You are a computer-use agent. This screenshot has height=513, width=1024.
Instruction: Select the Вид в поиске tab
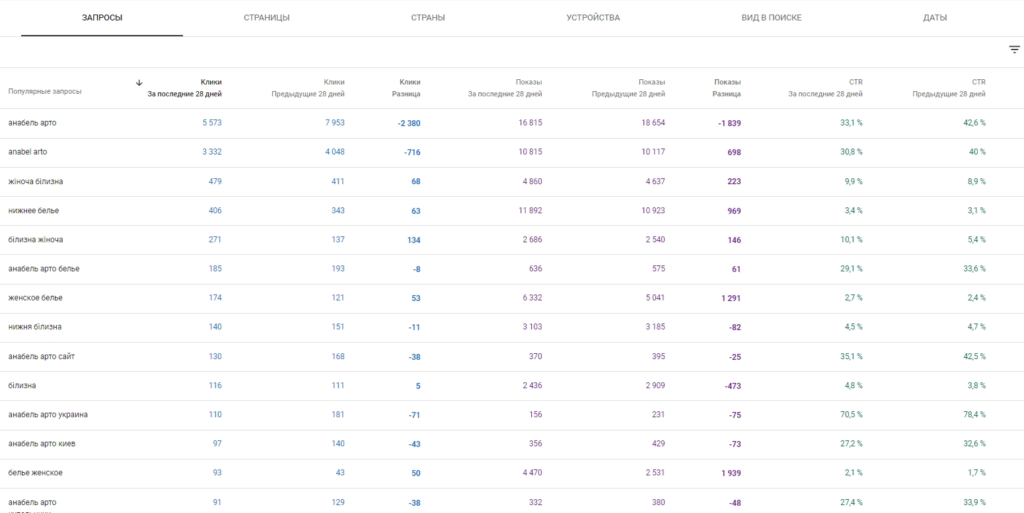(771, 18)
